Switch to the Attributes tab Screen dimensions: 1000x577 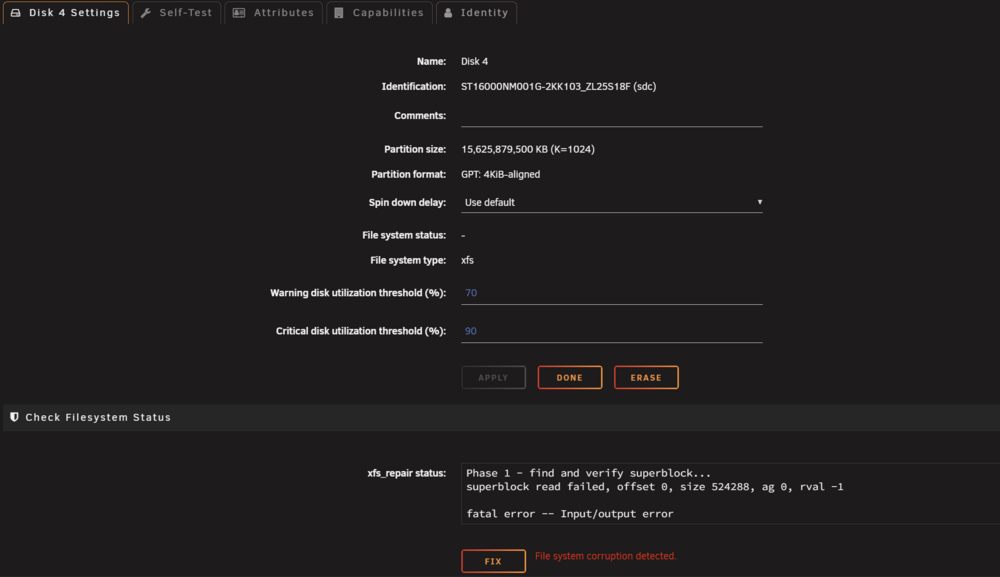tap(274, 13)
